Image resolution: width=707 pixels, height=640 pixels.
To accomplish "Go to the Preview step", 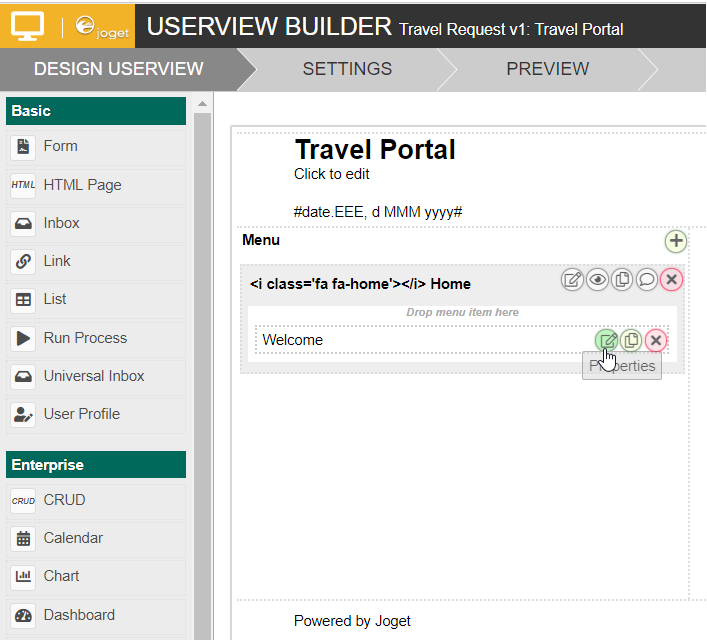I will pos(547,69).
